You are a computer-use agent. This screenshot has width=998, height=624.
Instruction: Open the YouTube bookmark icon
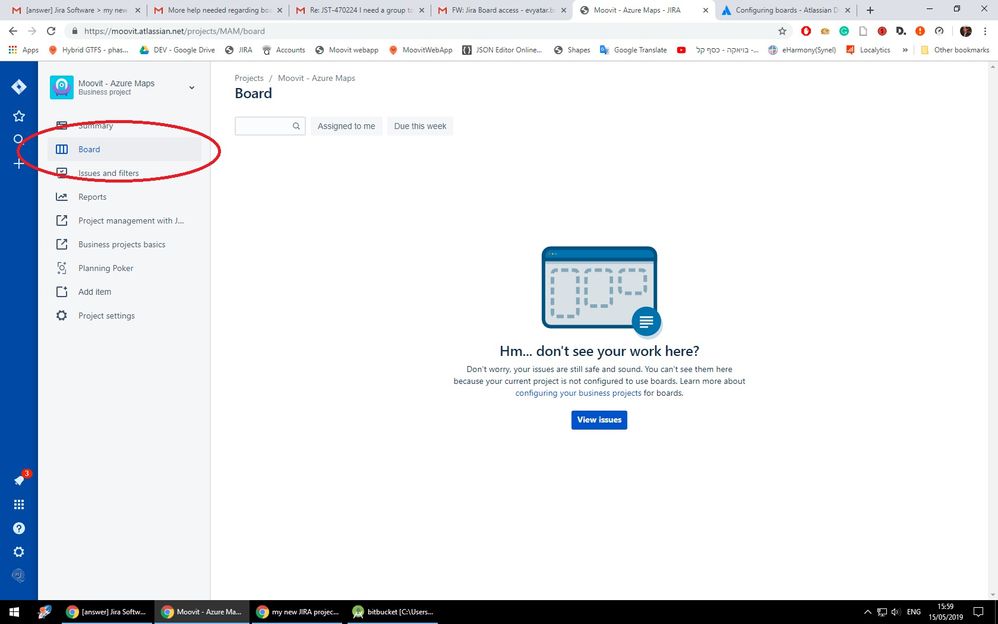(x=681, y=50)
